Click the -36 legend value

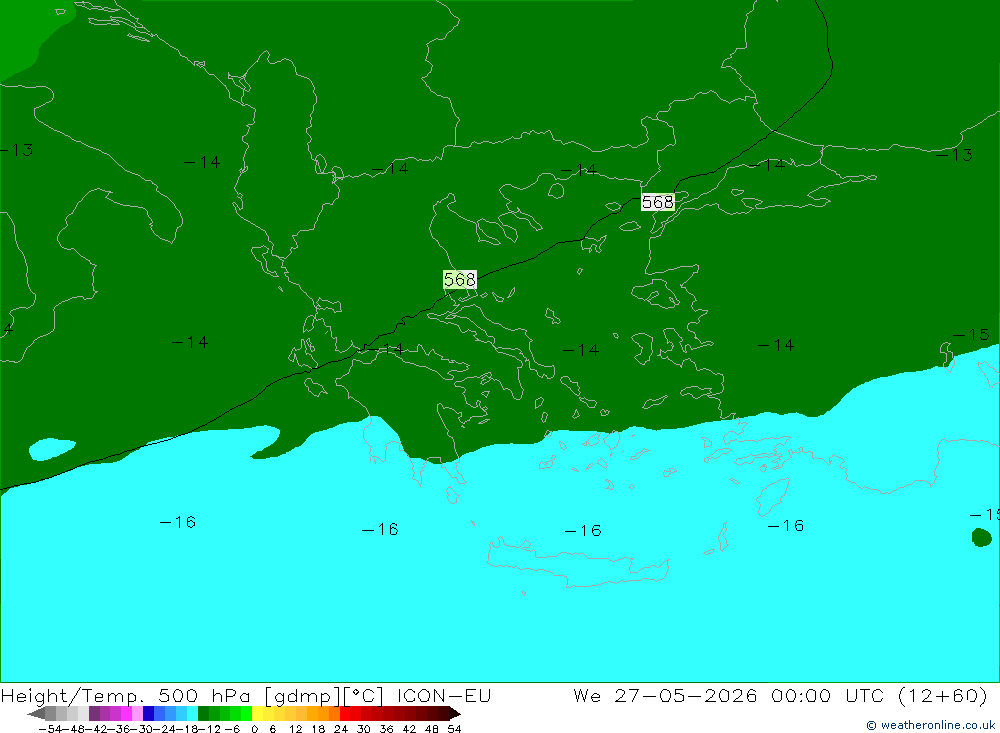pyautogui.click(x=119, y=729)
